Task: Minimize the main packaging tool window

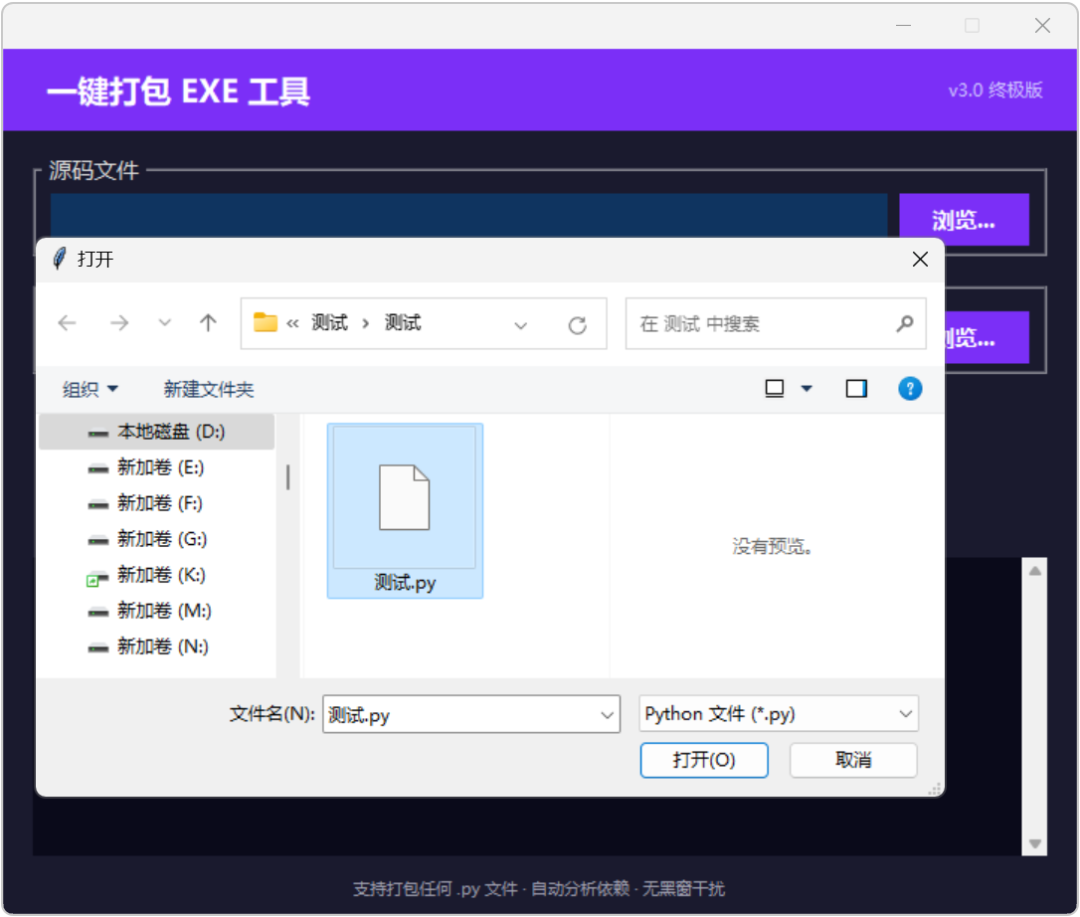Action: click(904, 26)
